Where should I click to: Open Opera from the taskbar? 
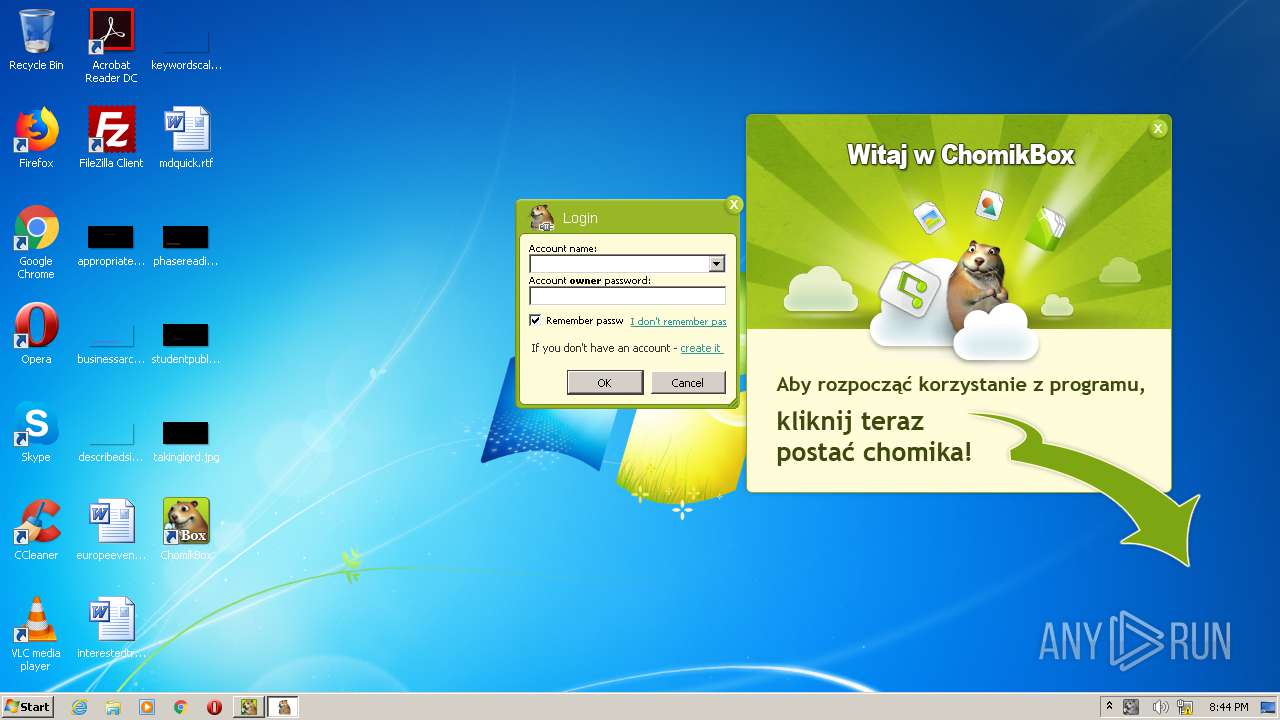[x=214, y=707]
